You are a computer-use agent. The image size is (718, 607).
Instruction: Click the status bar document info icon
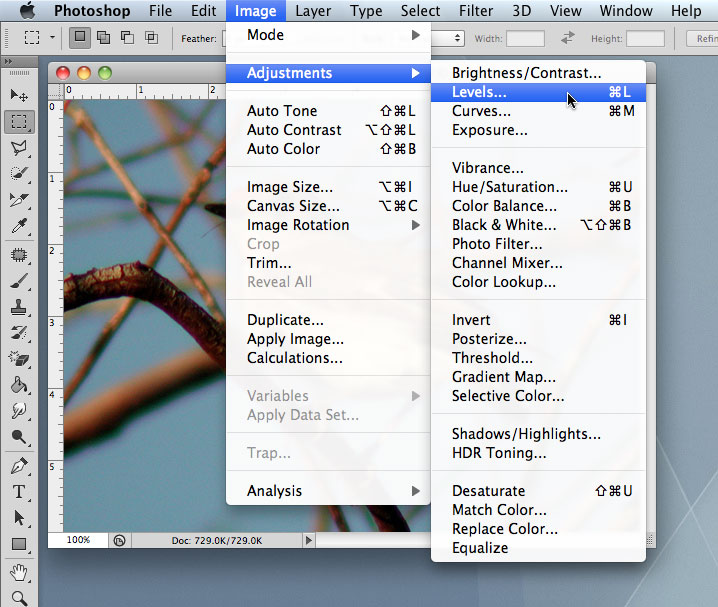[x=120, y=541]
